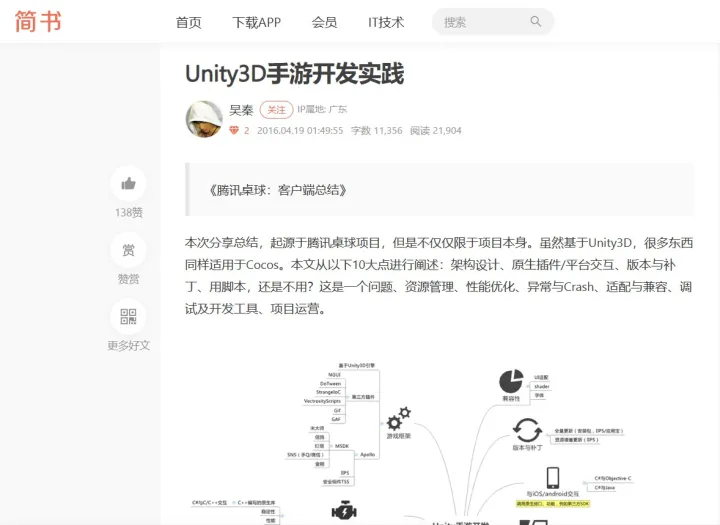
Task: Open the 下载APP menu item
Action: [256, 22]
